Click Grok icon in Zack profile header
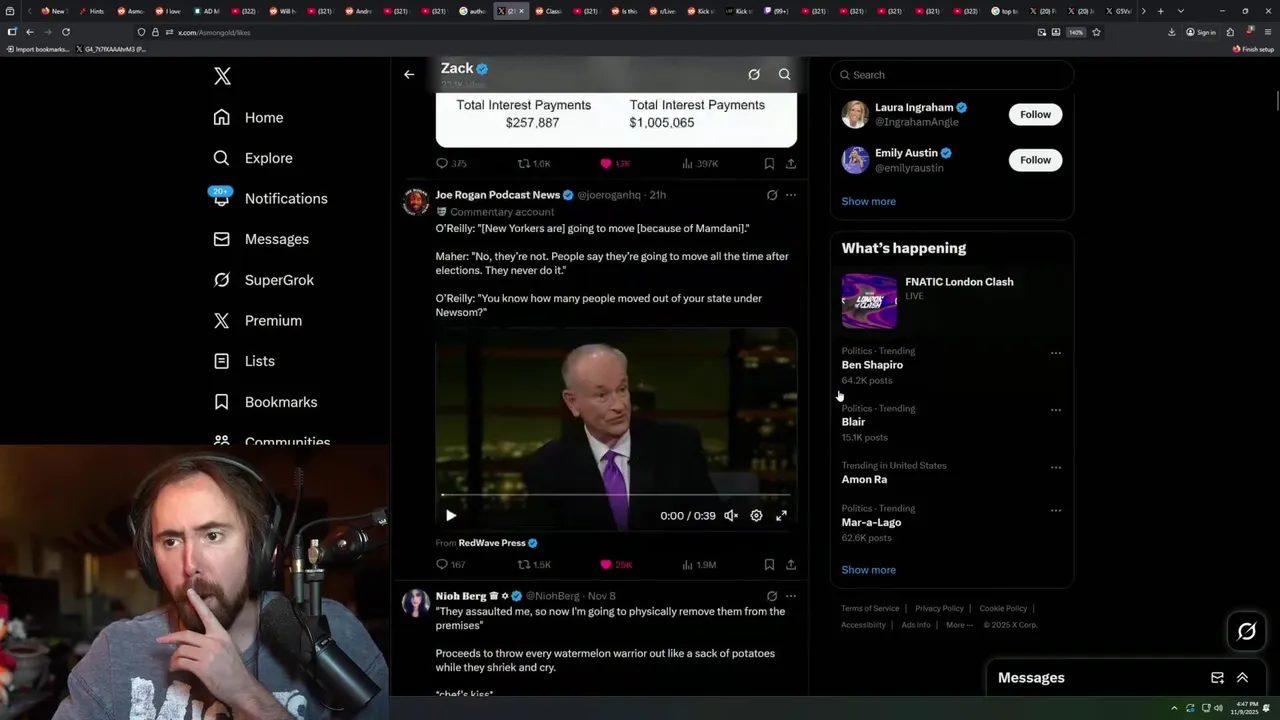 (754, 74)
